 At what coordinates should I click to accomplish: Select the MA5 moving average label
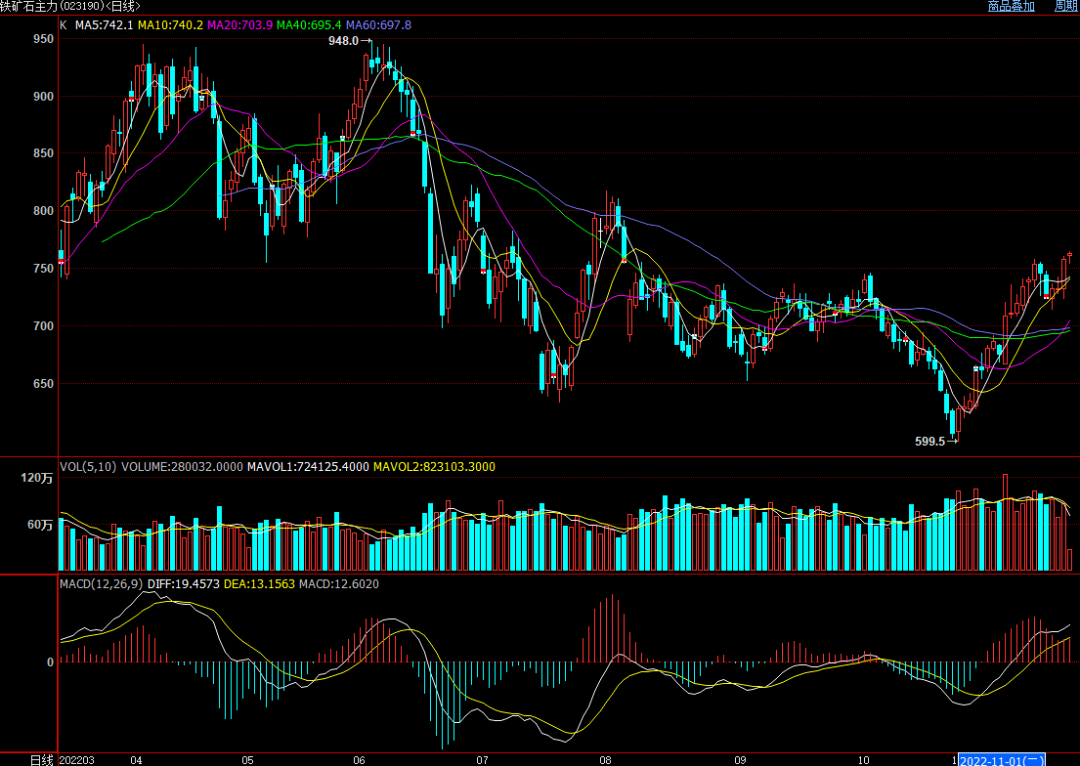tap(104, 24)
